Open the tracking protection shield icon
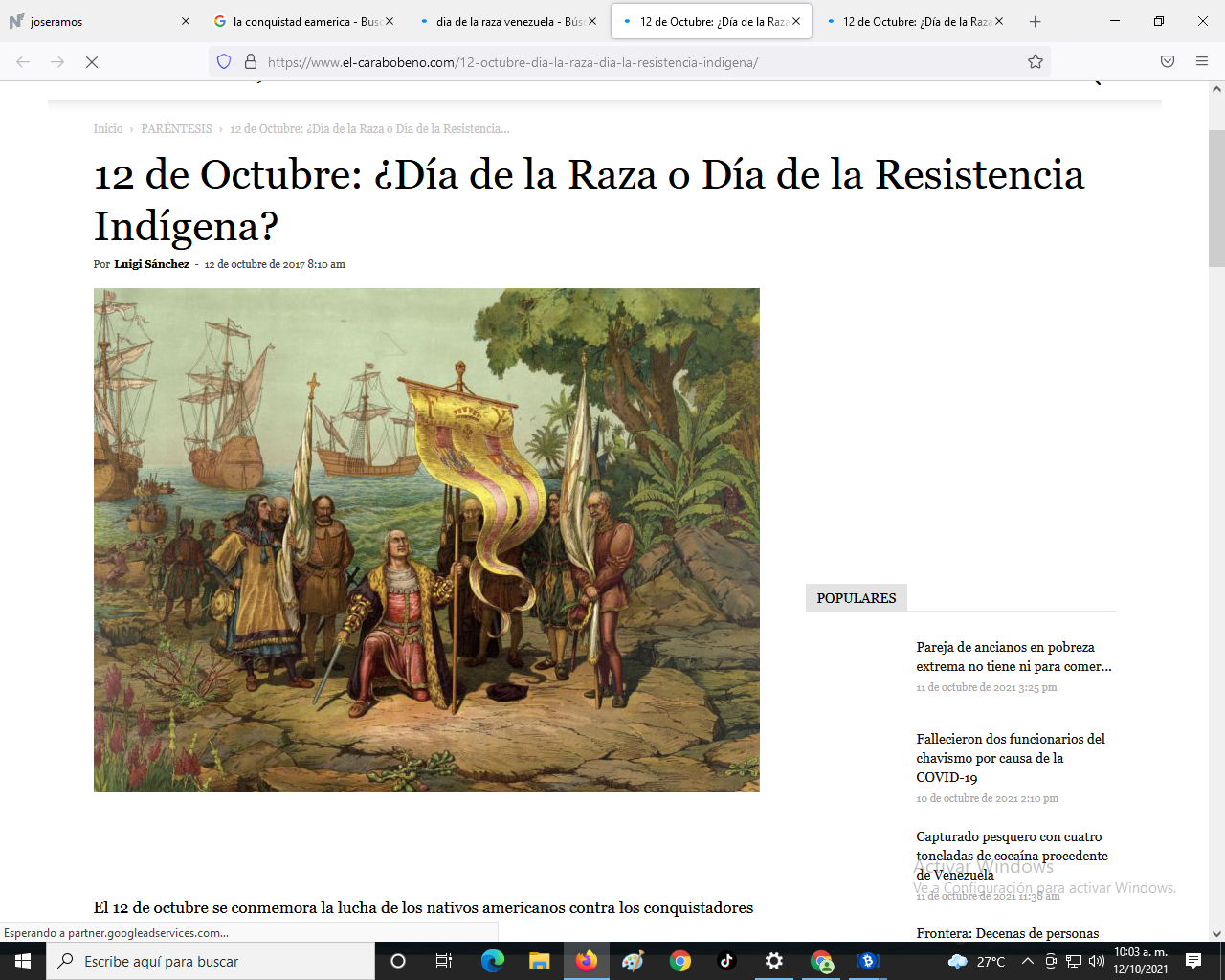Image resolution: width=1225 pixels, height=980 pixels. (x=224, y=62)
